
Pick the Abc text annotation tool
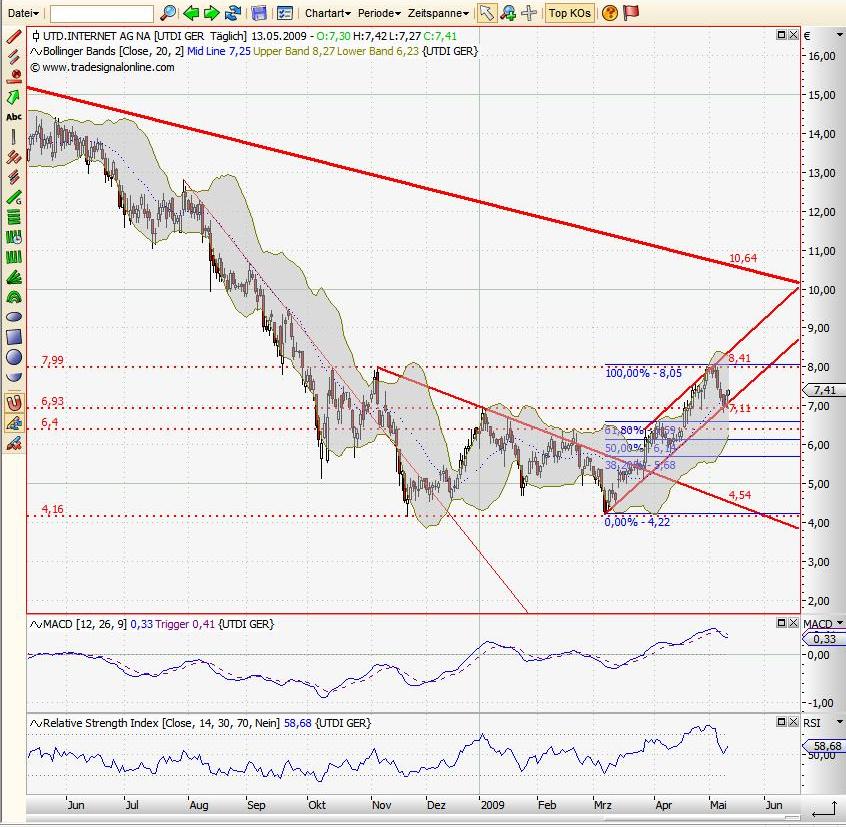click(14, 117)
